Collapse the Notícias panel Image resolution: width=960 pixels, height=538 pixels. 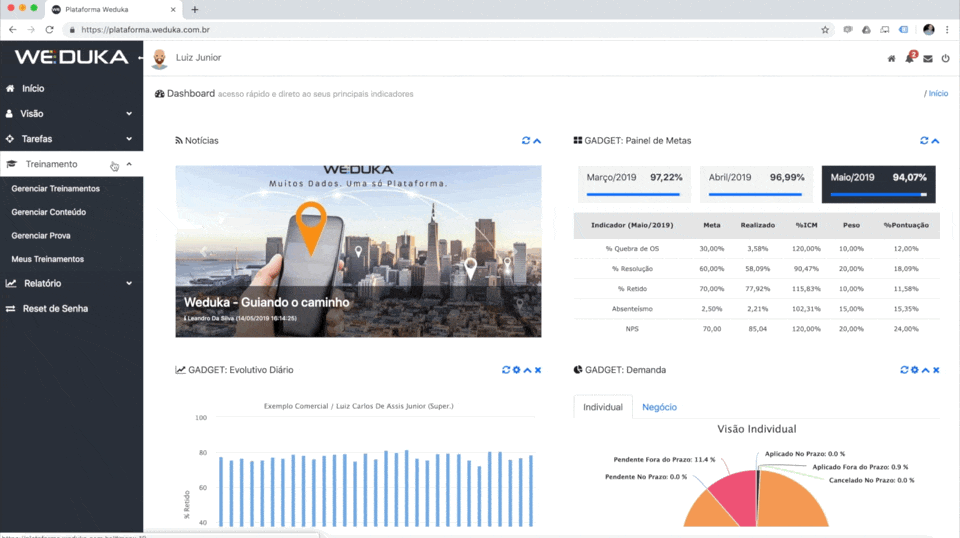point(537,141)
